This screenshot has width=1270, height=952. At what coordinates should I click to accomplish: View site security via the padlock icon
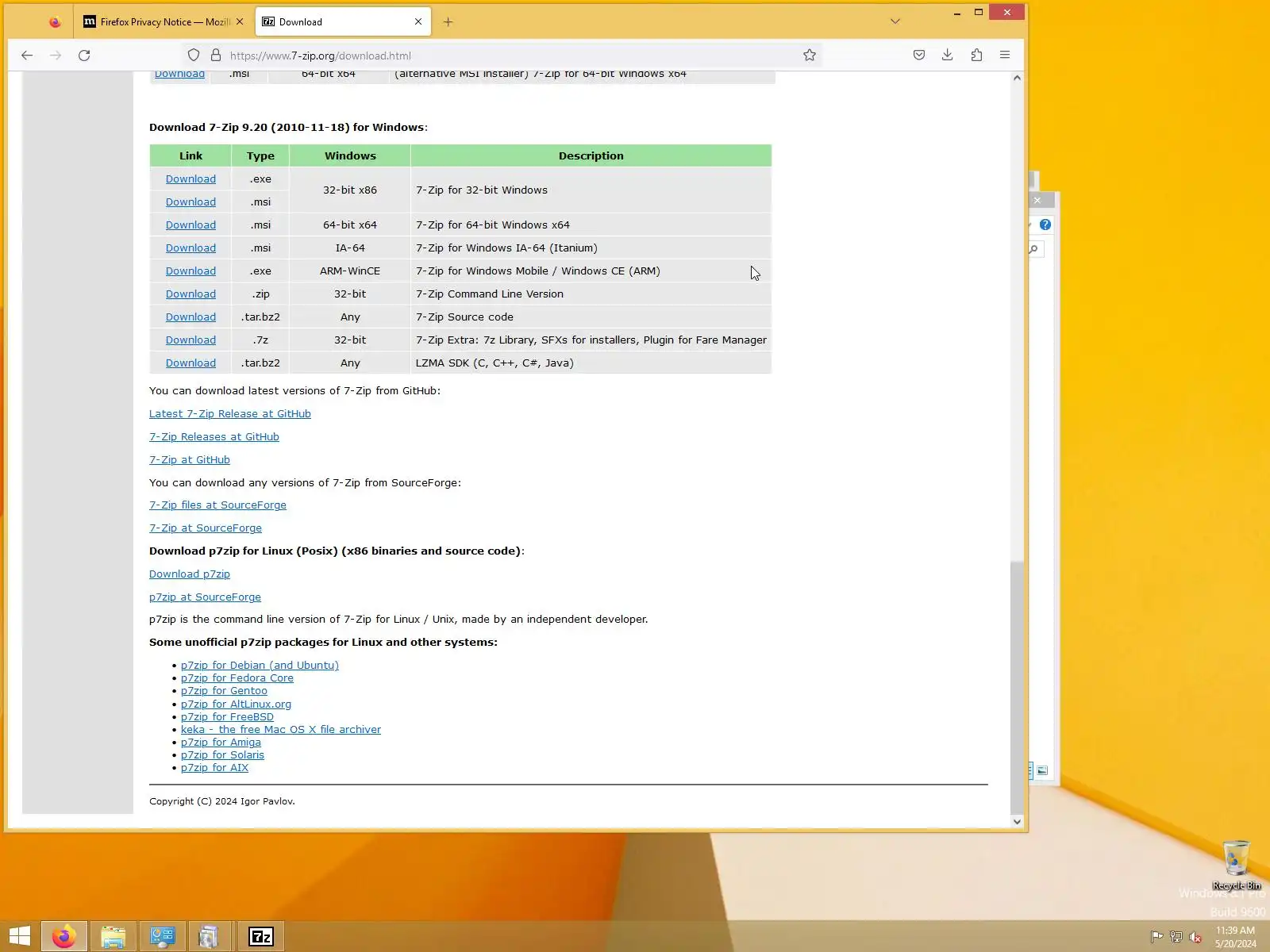coord(216,56)
